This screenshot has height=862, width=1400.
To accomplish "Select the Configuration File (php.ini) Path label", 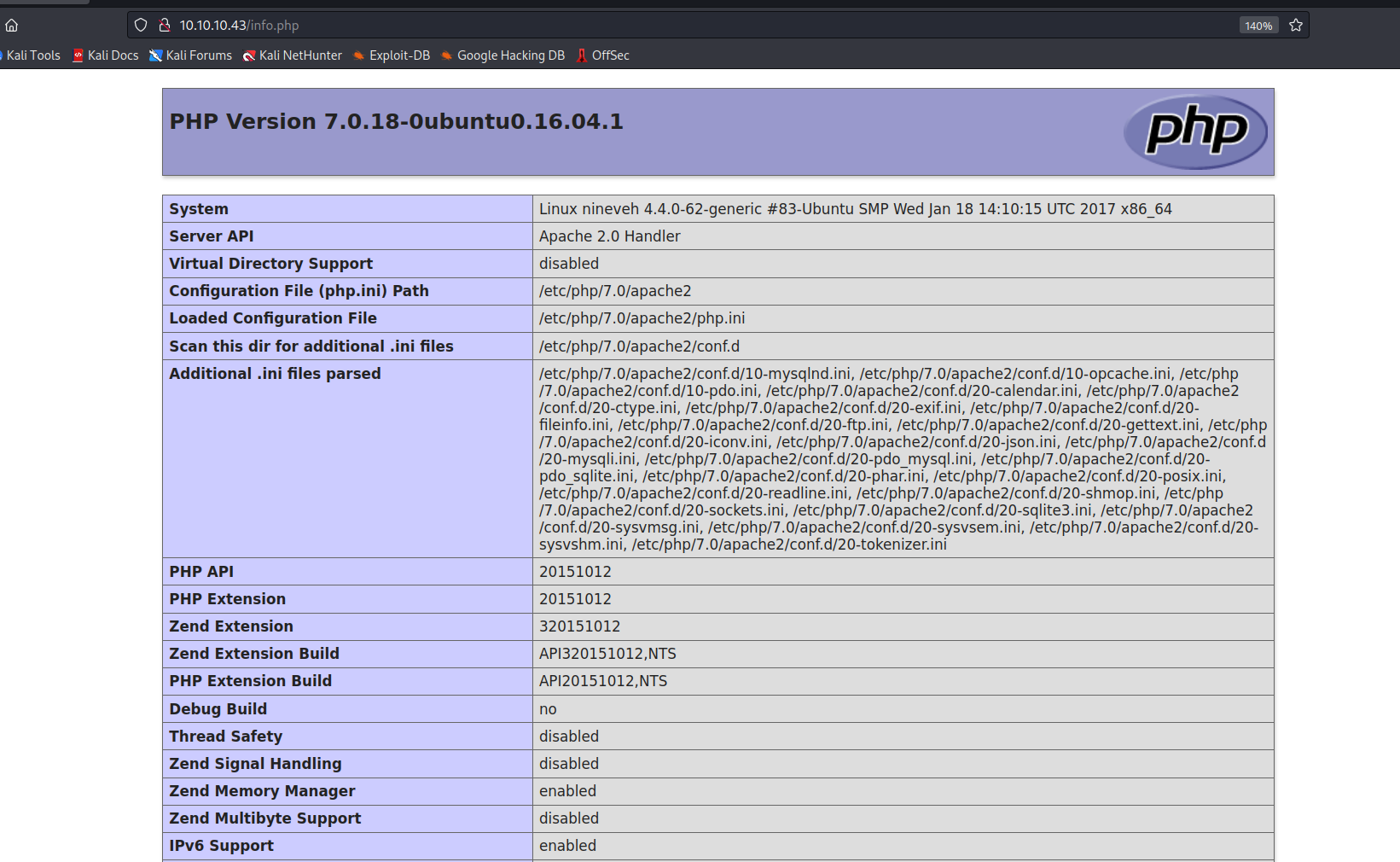I will click(299, 291).
